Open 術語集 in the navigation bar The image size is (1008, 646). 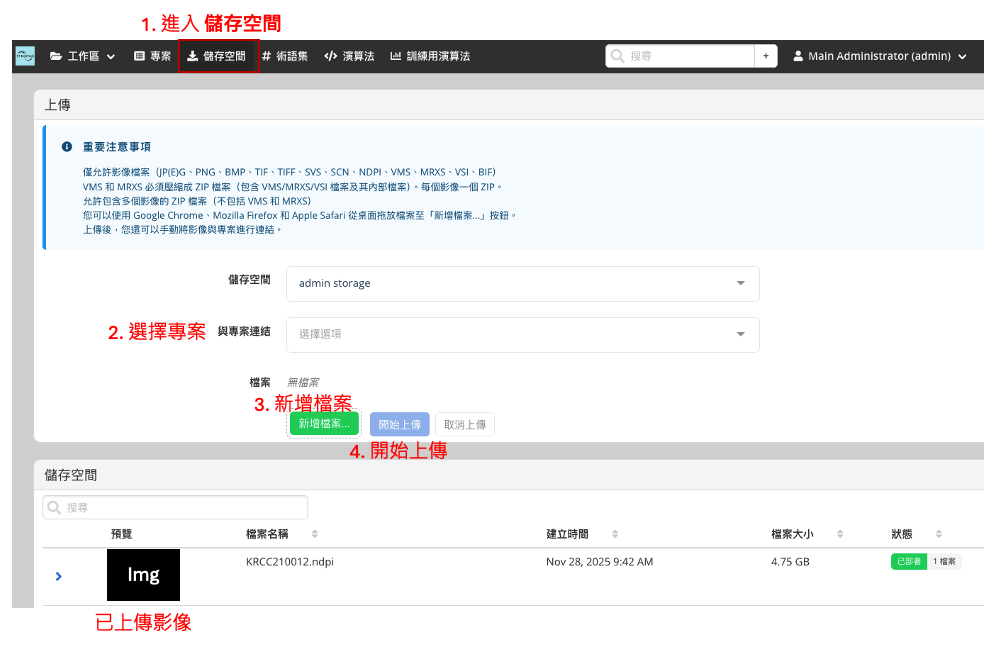[285, 56]
